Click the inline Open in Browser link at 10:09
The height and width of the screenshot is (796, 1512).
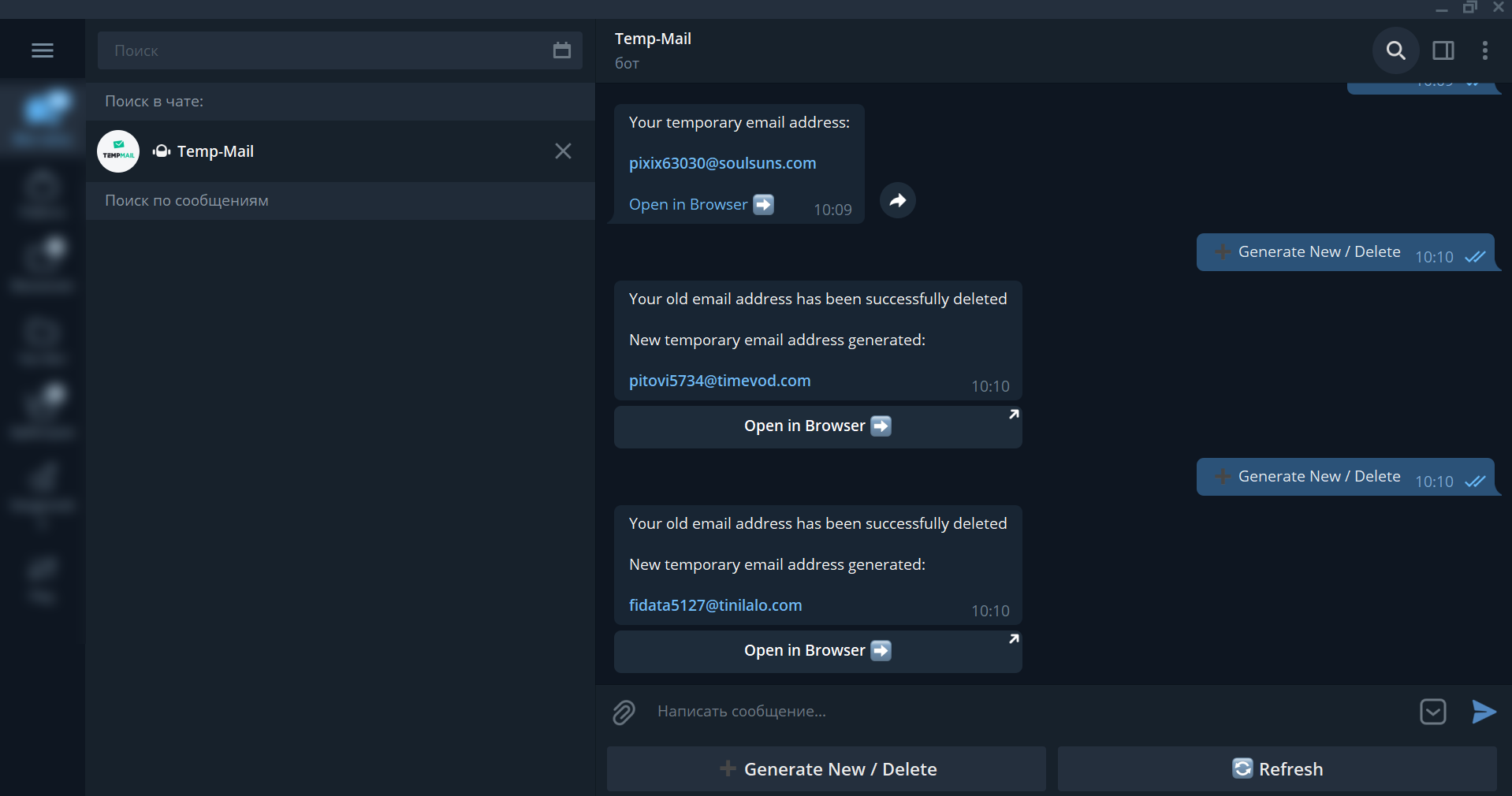click(x=701, y=204)
